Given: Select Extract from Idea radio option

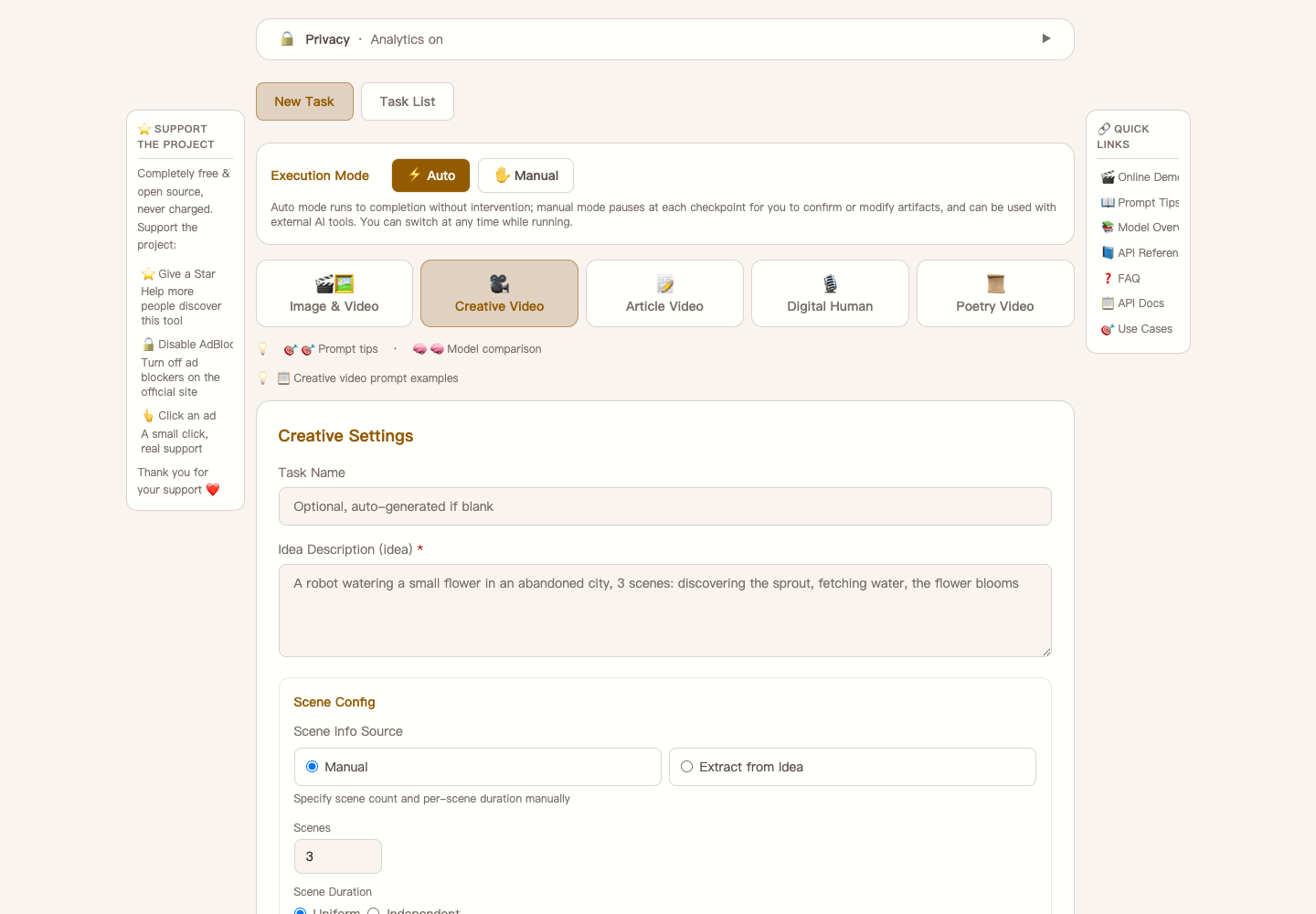Looking at the screenshot, I should [686, 767].
